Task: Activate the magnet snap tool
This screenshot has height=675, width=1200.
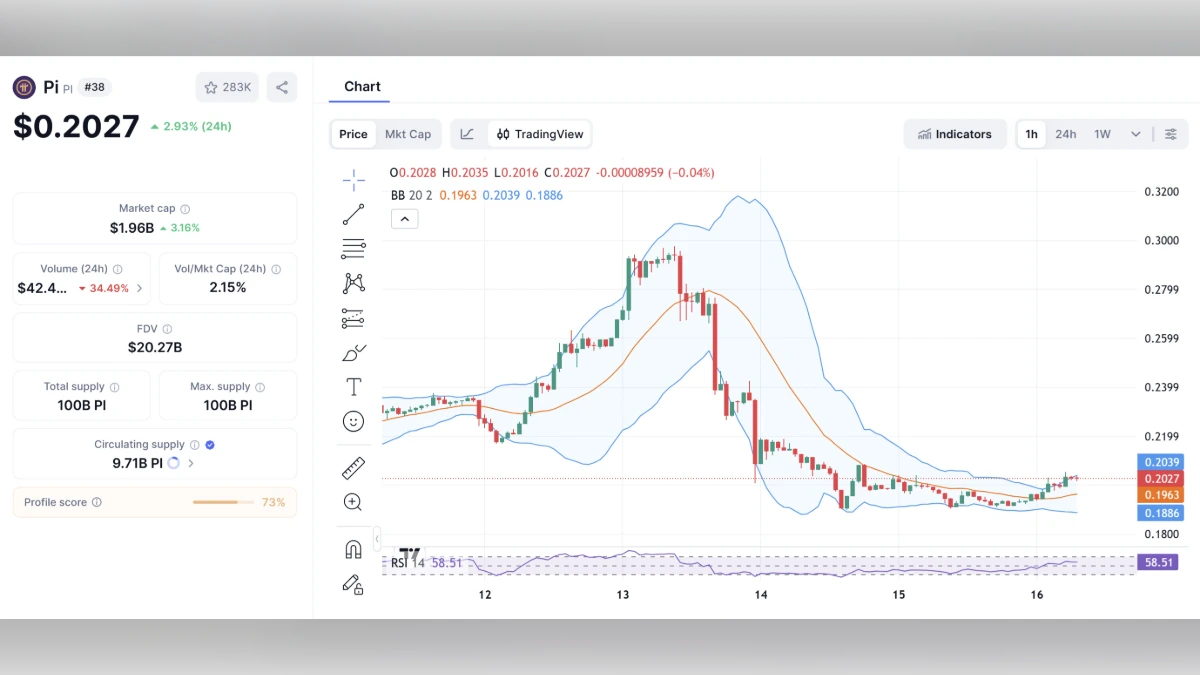Action: pyautogui.click(x=353, y=548)
